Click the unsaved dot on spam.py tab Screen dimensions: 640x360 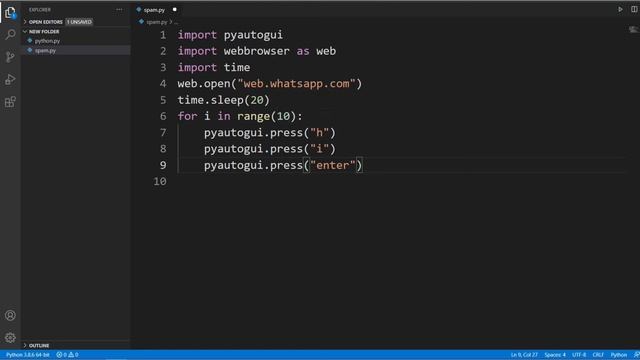tap(174, 9)
